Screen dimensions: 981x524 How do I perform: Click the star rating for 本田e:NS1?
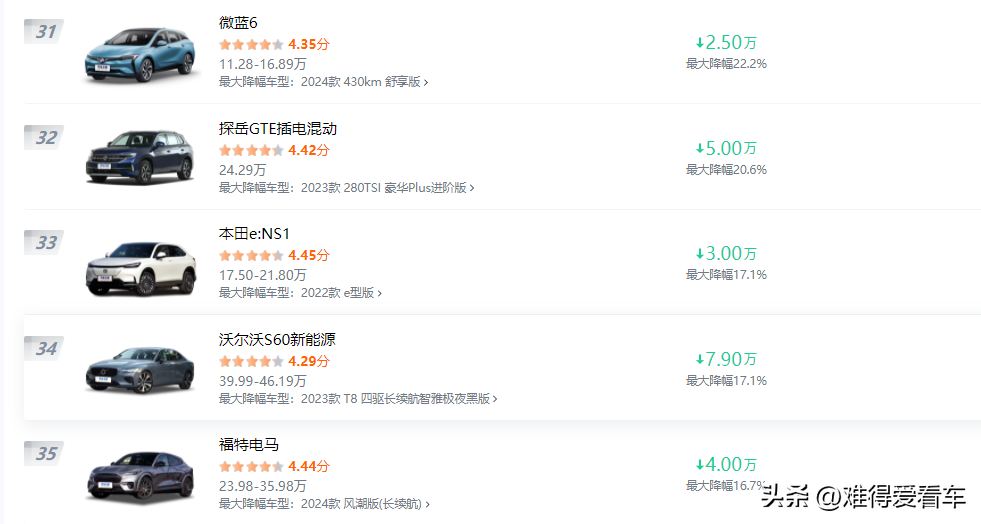click(251, 255)
